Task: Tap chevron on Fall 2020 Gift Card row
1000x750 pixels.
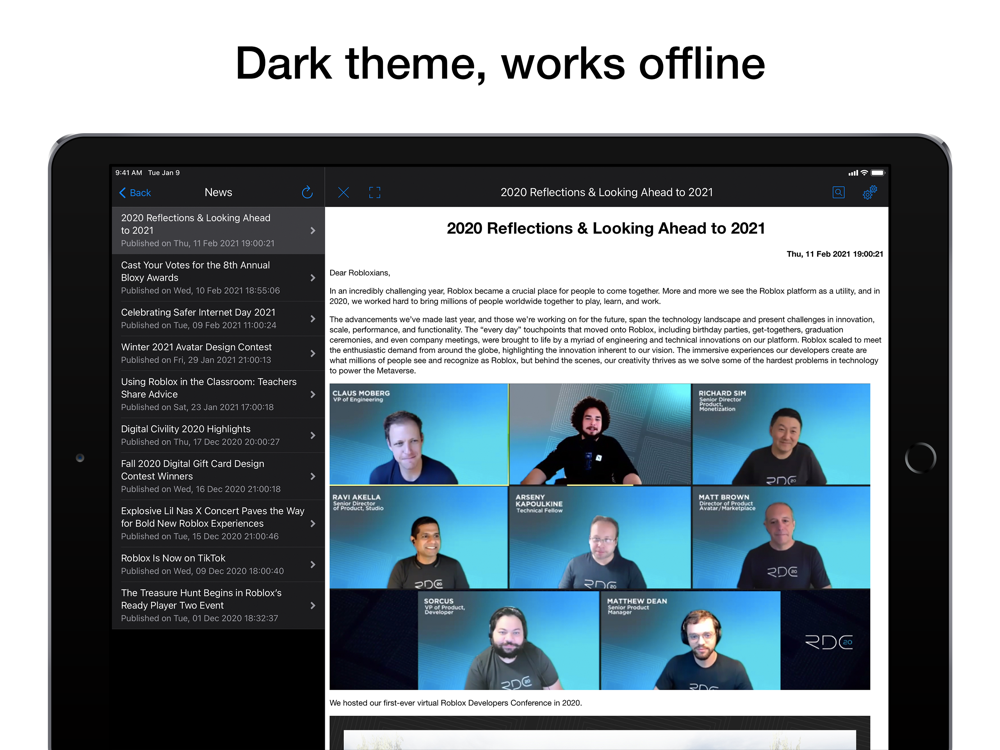Action: click(x=312, y=476)
